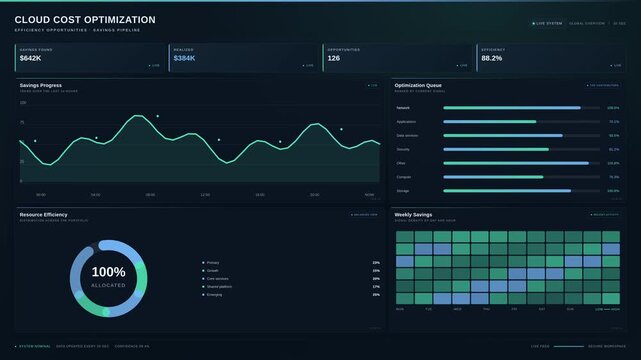Click the Network progress bar

521,108
